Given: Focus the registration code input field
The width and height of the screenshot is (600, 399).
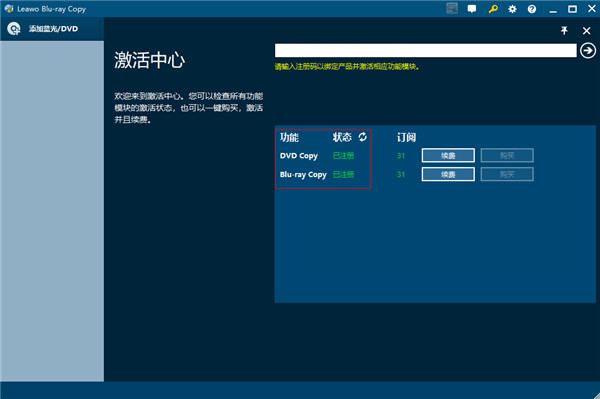Looking at the screenshot, I should pos(426,50).
